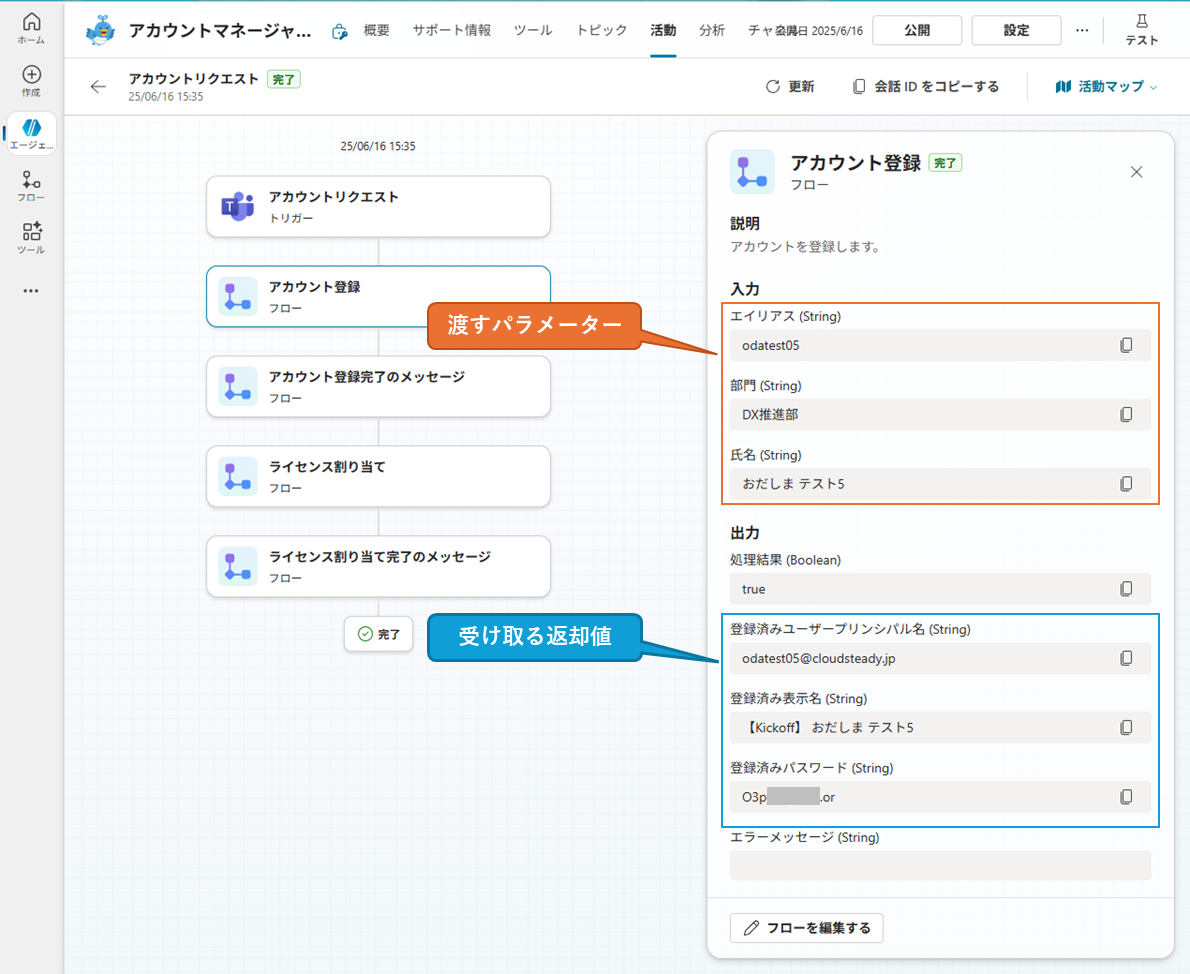1190x974 pixels.
Task: Click the 【Kickoff】 おだしま テスト5 value
Action: [x=828, y=727]
